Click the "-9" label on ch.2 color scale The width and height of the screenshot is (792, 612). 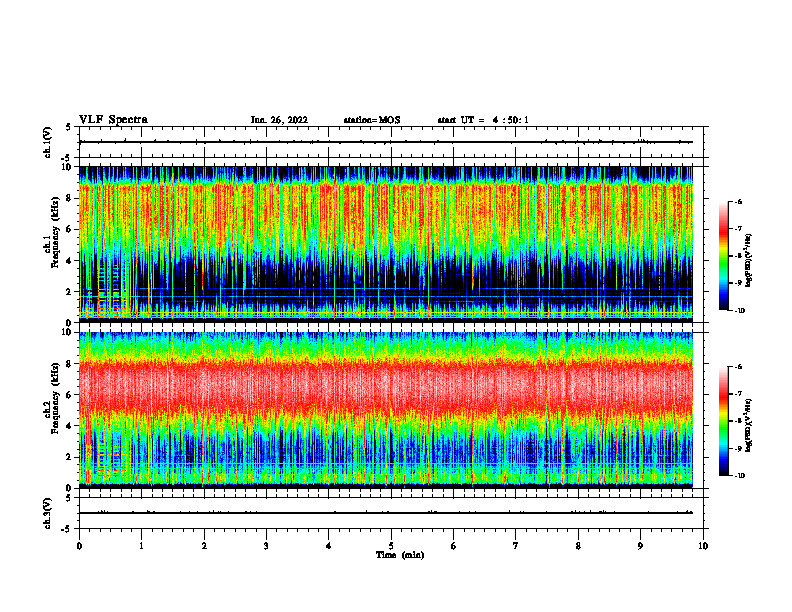coord(738,448)
